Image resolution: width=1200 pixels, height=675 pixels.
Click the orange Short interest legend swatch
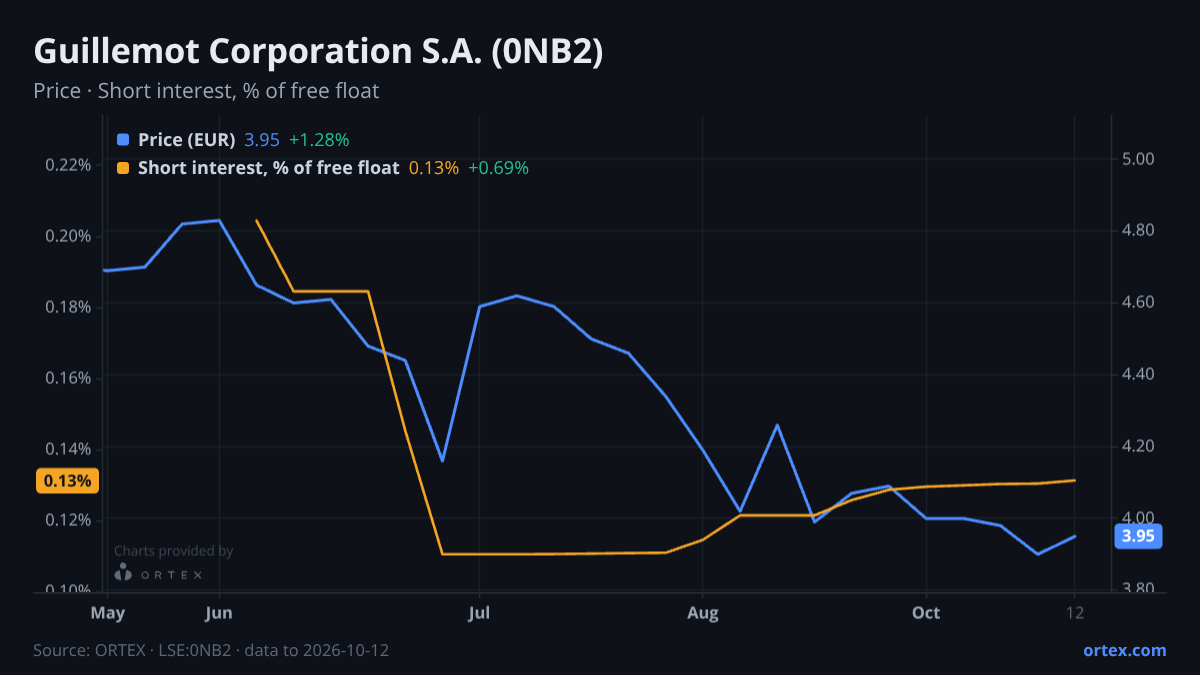tap(123, 168)
